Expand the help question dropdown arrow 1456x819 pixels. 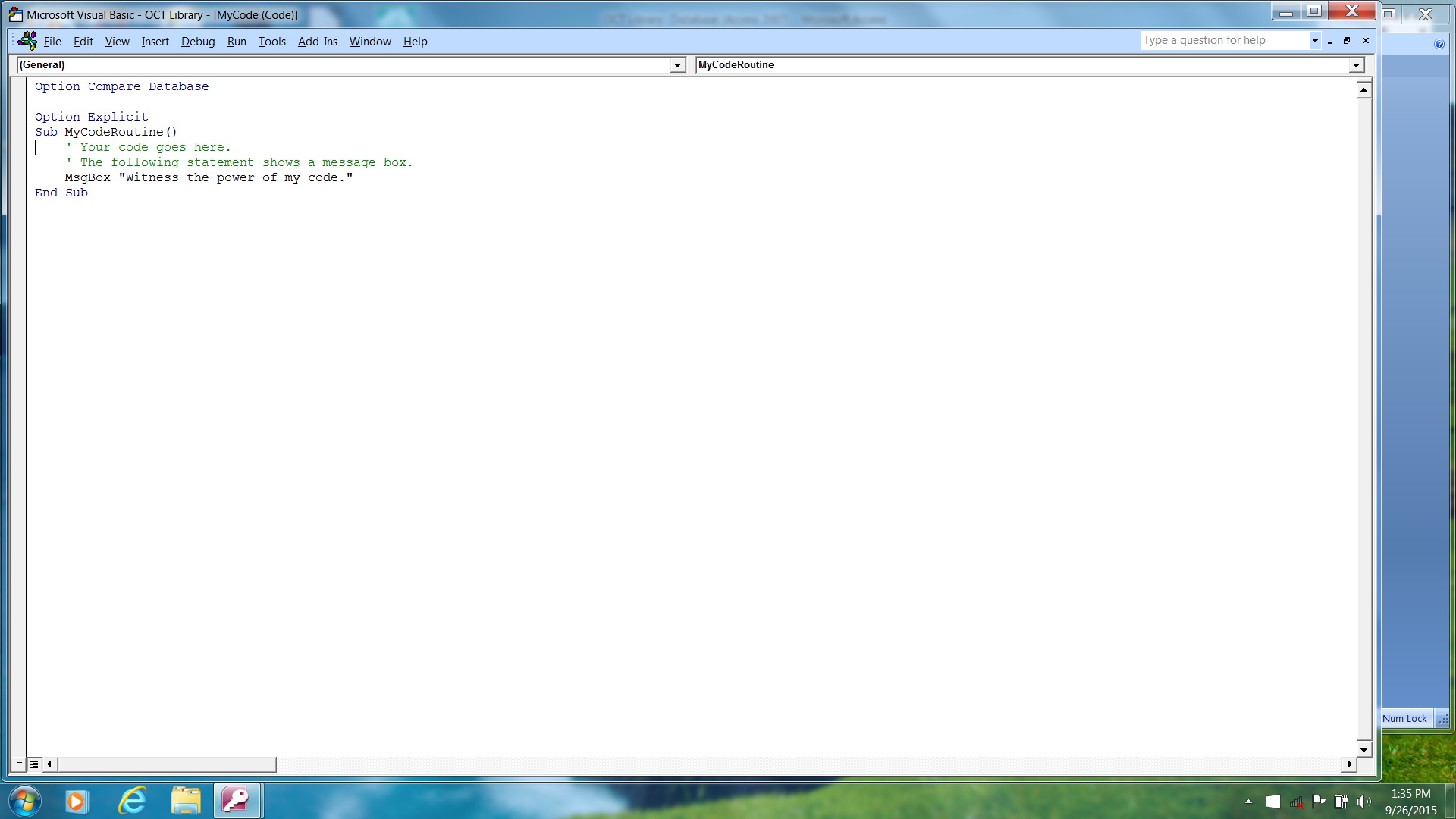point(1315,40)
